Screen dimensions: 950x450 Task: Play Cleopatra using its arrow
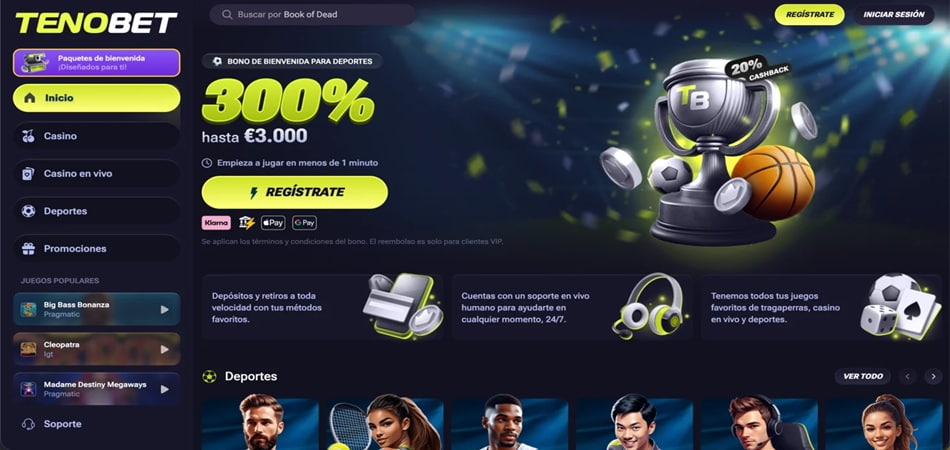click(165, 349)
